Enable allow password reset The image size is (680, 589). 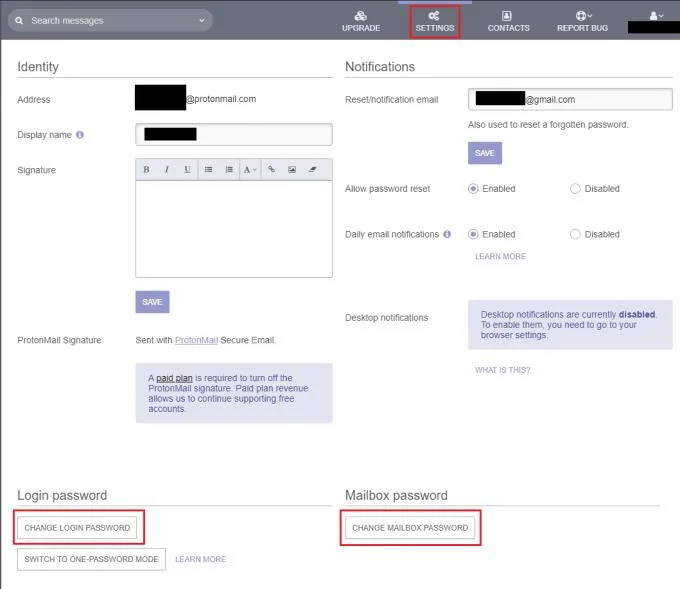coord(473,189)
